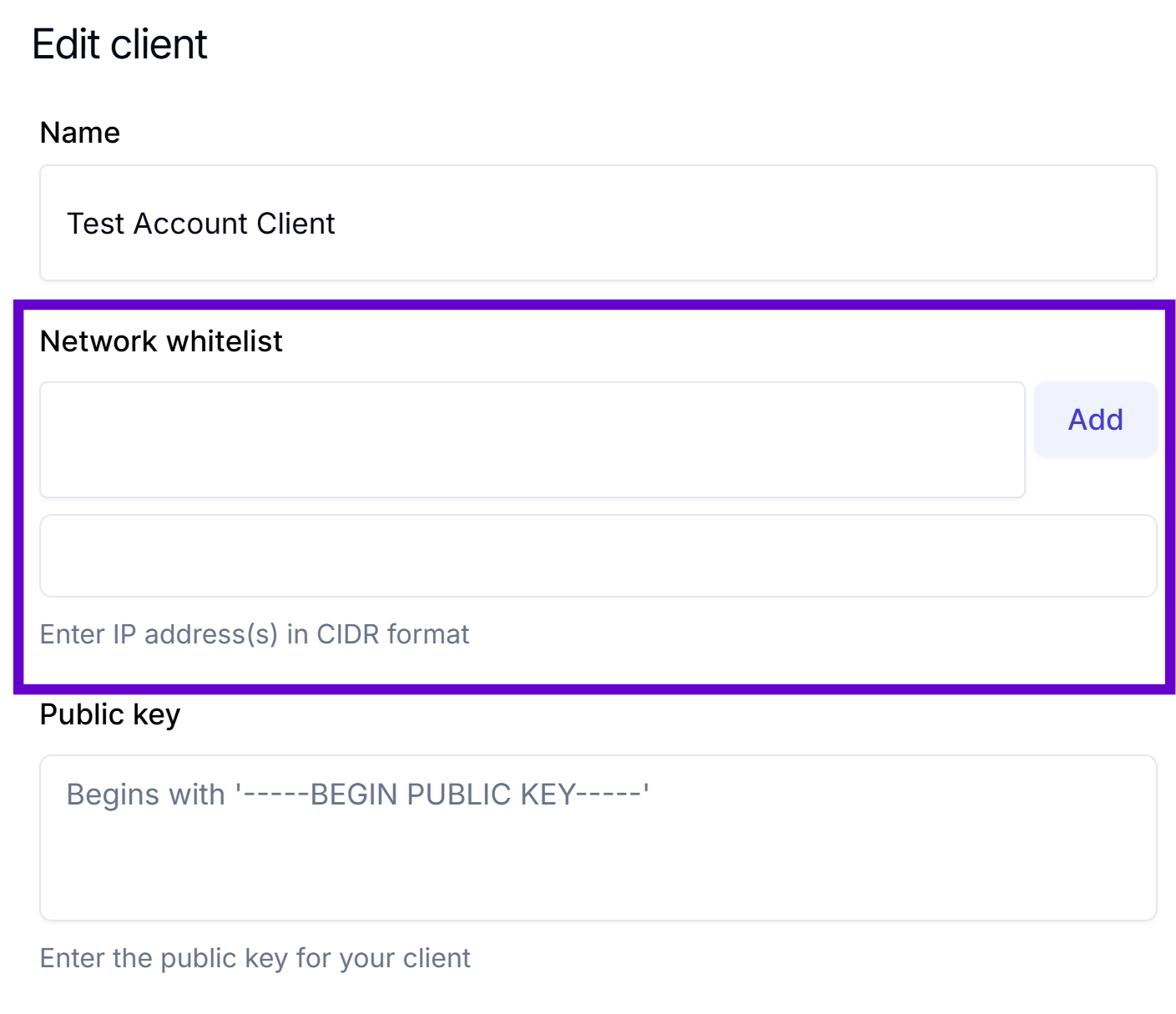
Task: Click the Add button for network whitelist
Action: tap(1095, 419)
